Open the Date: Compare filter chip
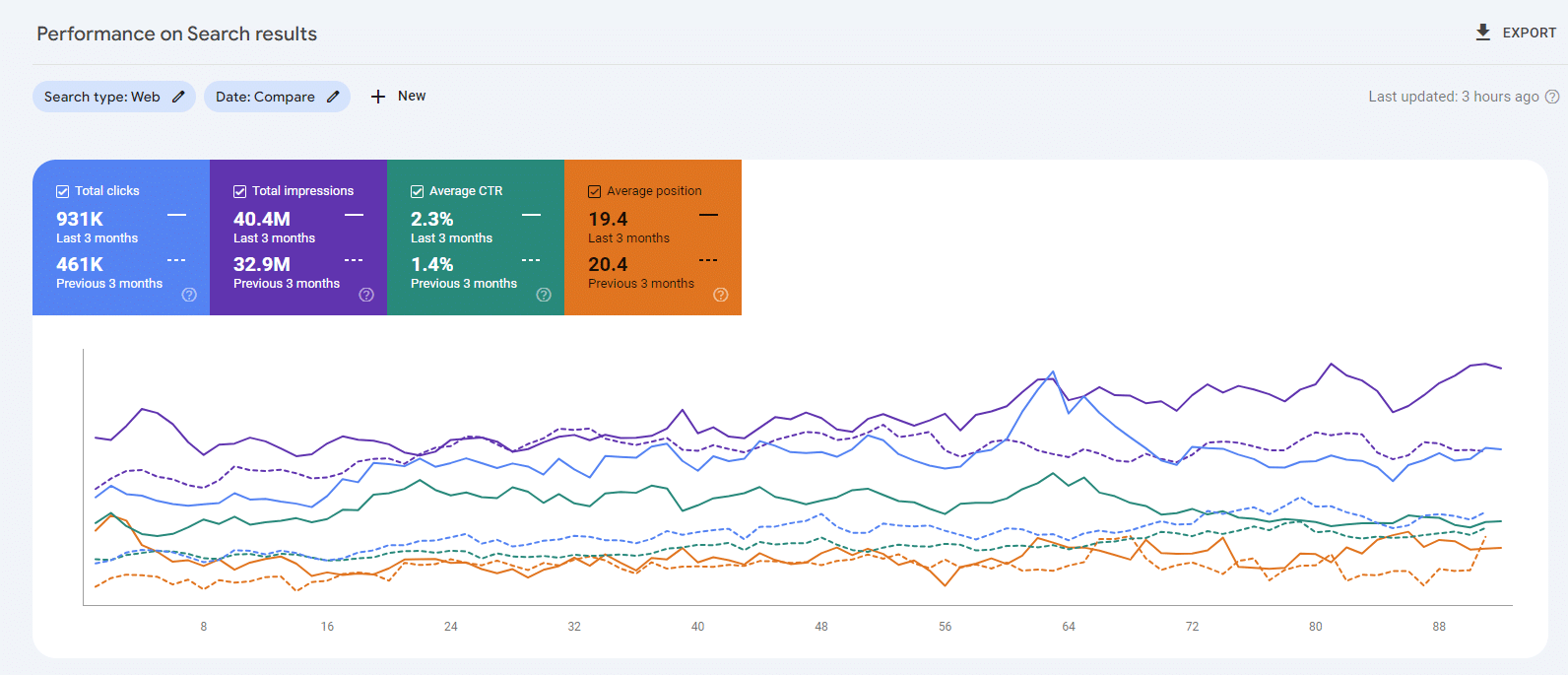 tap(277, 97)
